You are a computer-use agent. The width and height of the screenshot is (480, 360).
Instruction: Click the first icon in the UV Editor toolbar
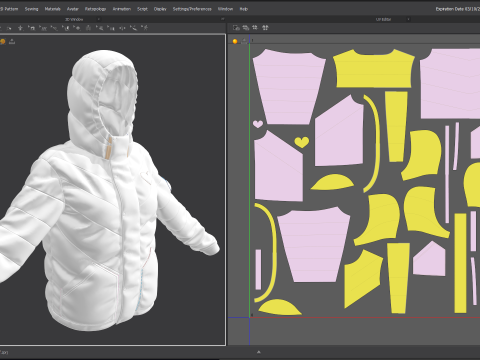[x=236, y=28]
